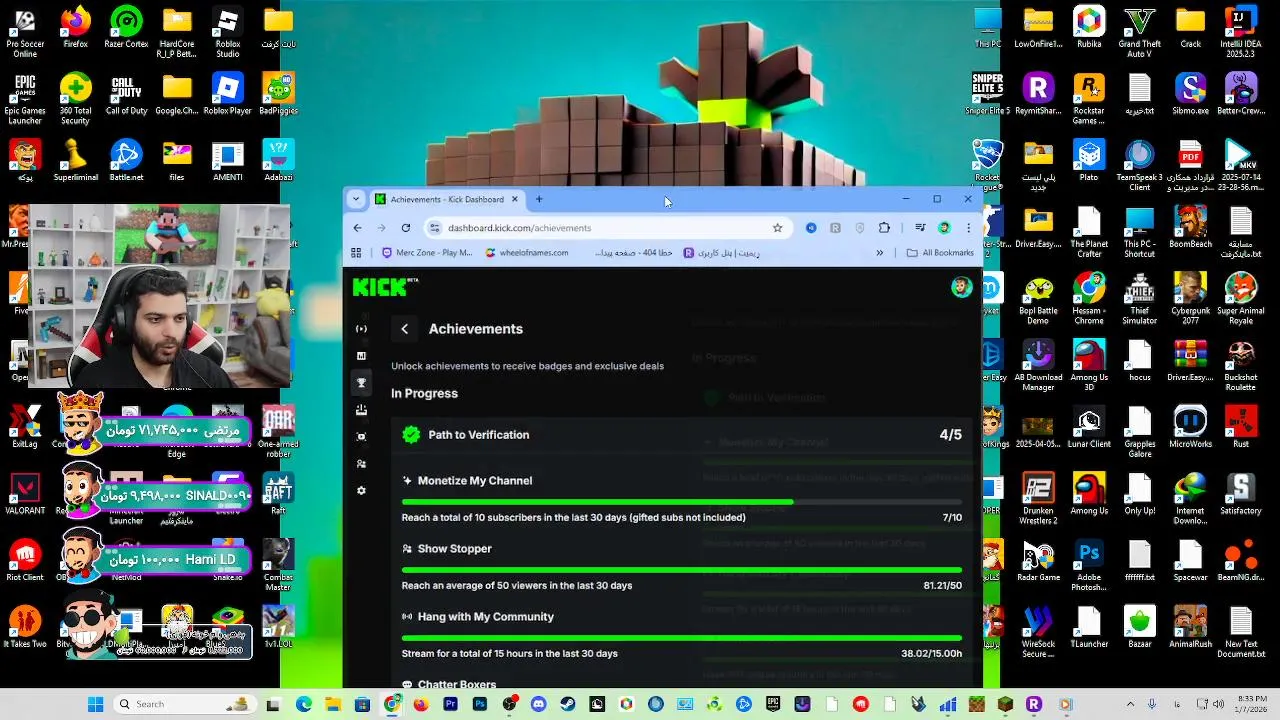
Task: Show hidden system tray icons chevron
Action: click(1130, 704)
